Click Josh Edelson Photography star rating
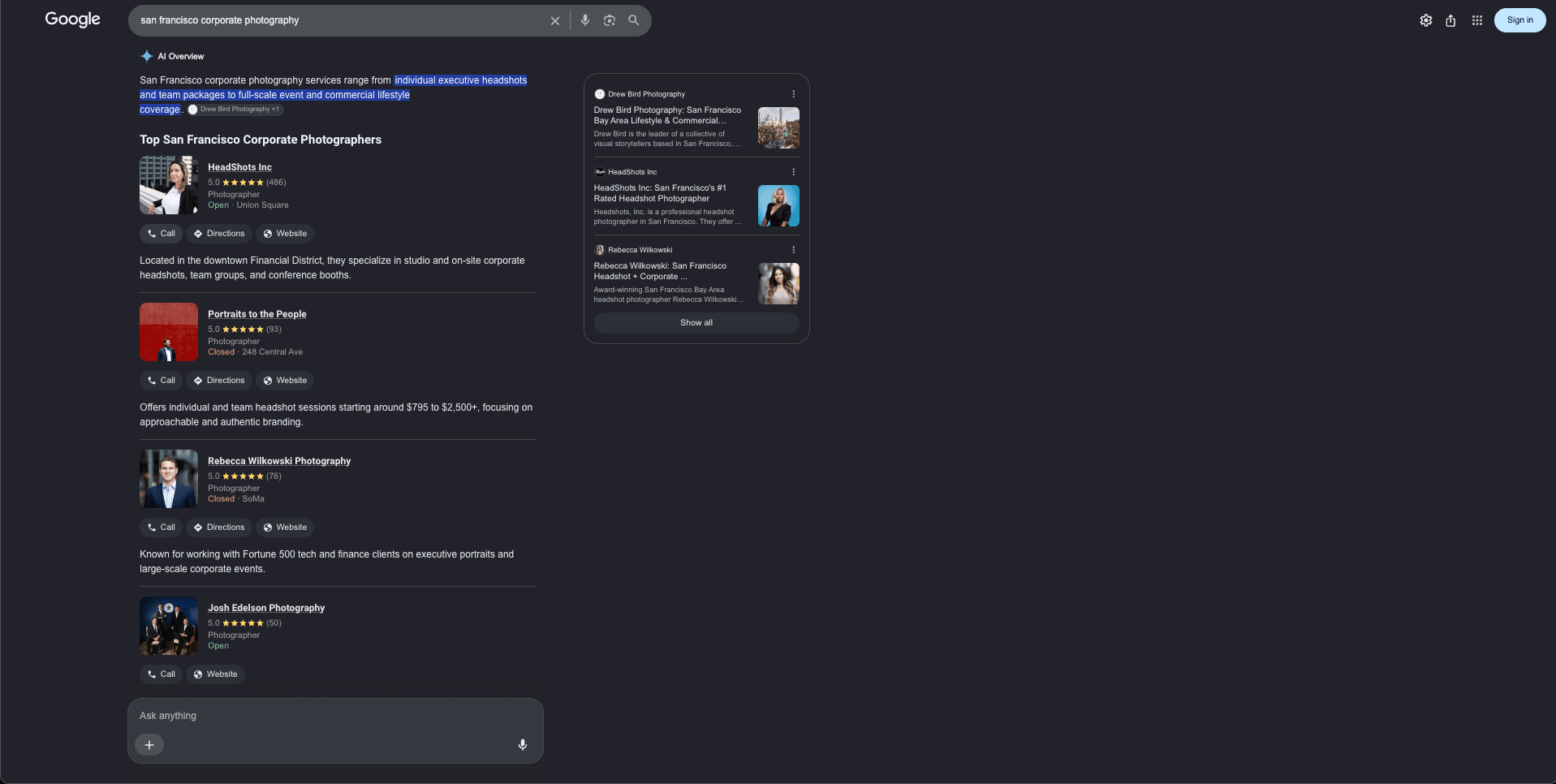Viewport: 1556px width, 784px height. [x=243, y=623]
